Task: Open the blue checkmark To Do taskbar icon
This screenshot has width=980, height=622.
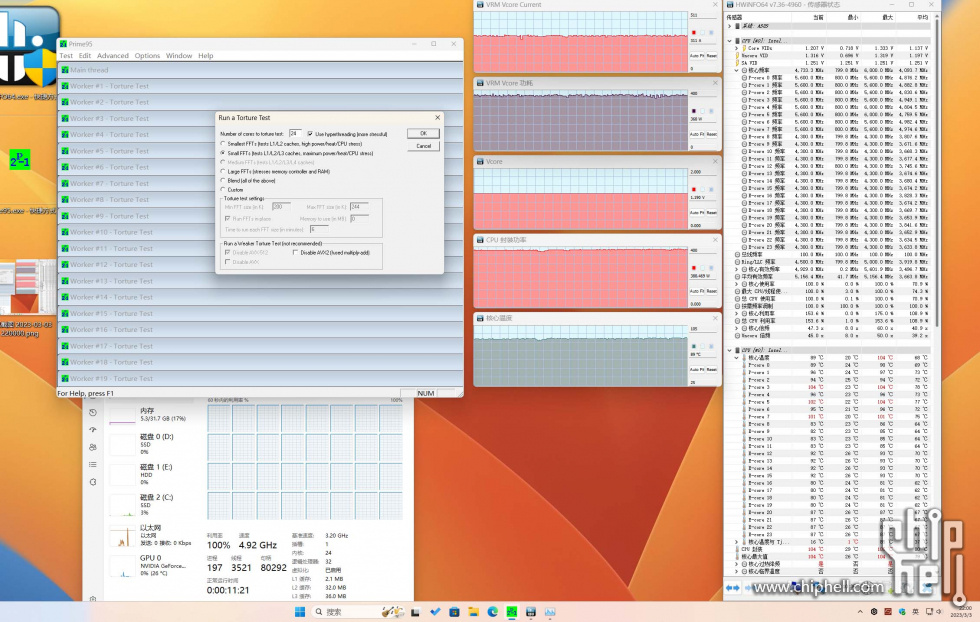Action: click(x=435, y=611)
